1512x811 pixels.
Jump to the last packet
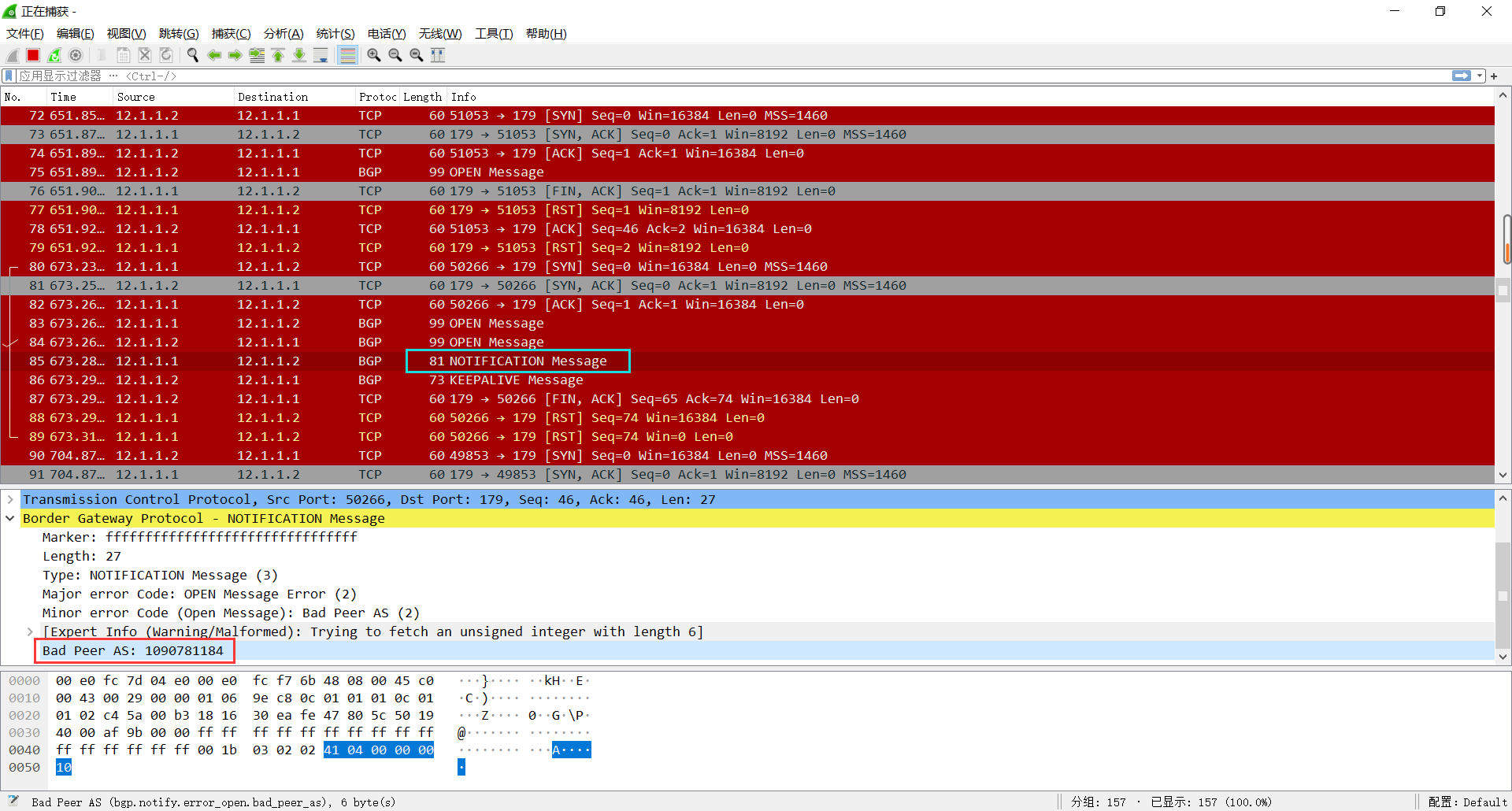tap(299, 55)
